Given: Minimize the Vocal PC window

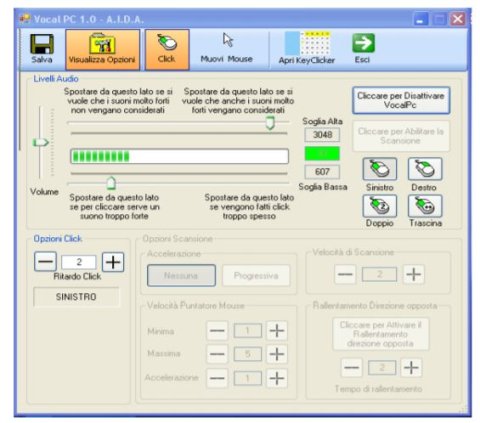Looking at the screenshot, I should point(421,19).
